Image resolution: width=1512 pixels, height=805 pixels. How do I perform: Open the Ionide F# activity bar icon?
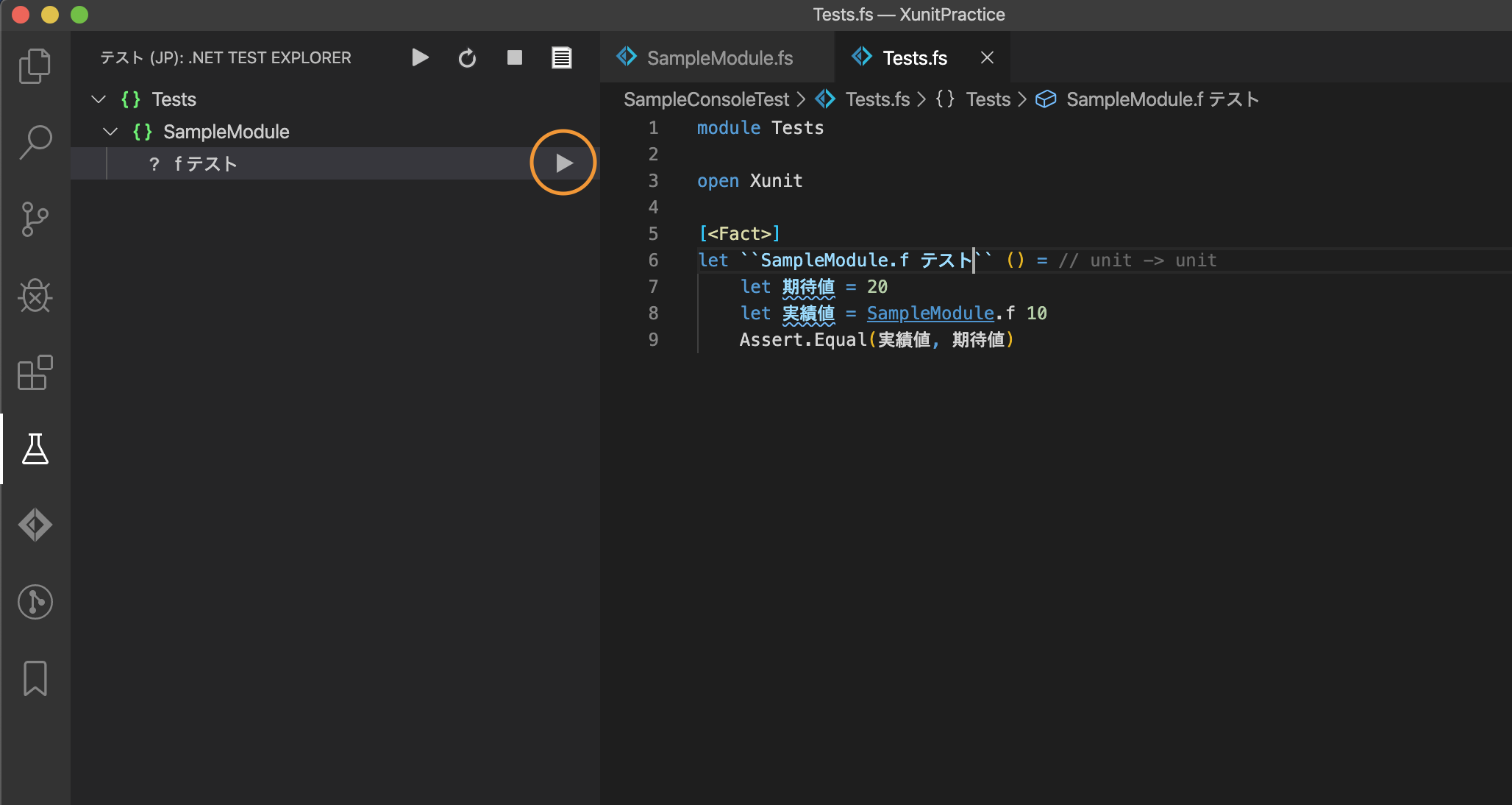(x=35, y=525)
